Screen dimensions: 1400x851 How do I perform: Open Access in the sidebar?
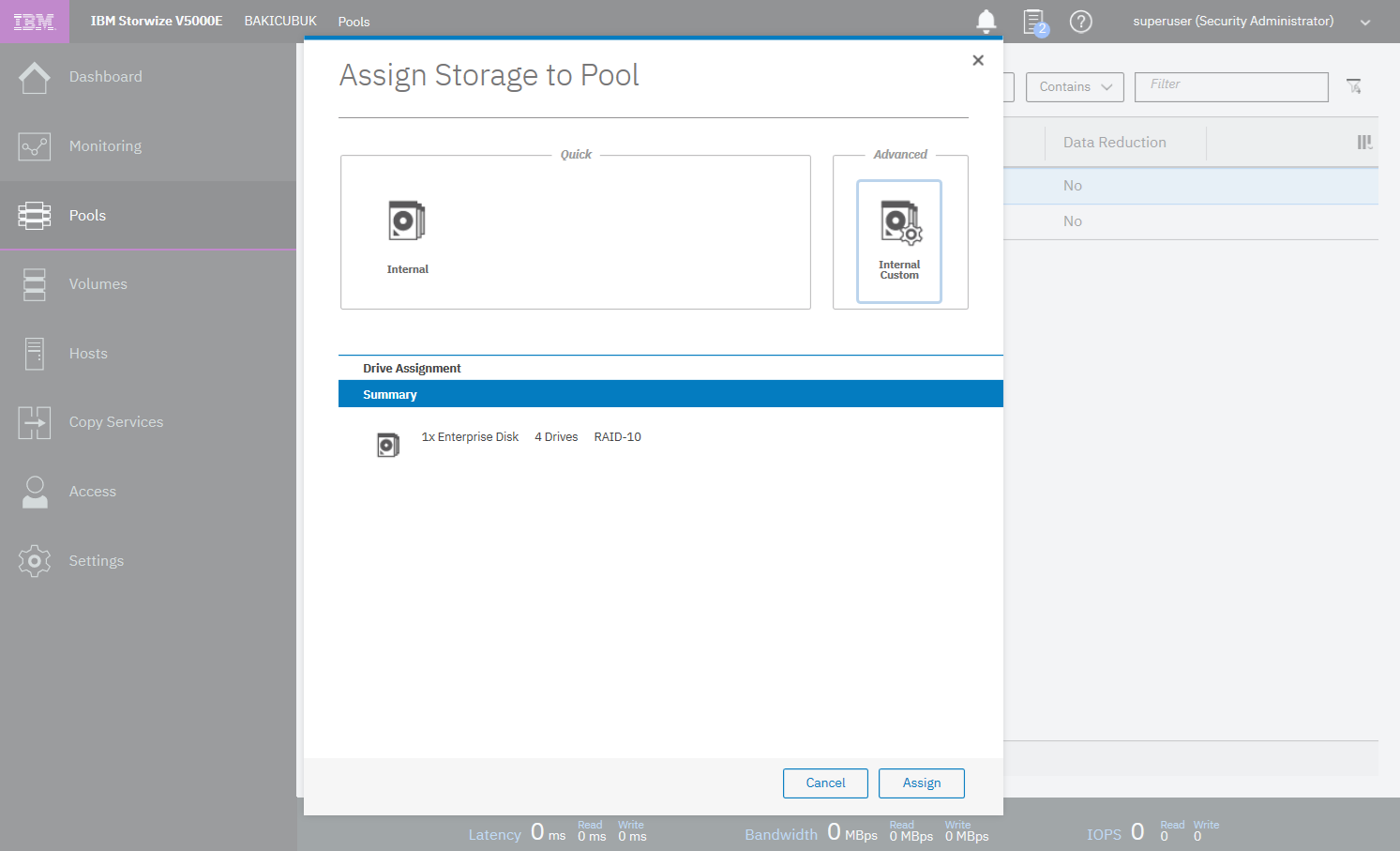[93, 492]
